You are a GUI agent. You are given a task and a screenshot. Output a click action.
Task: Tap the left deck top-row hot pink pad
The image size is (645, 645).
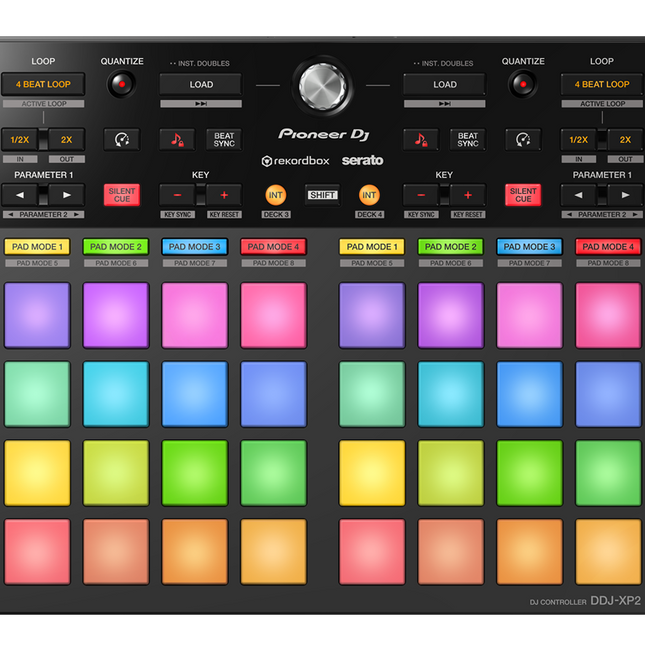[x=274, y=316]
